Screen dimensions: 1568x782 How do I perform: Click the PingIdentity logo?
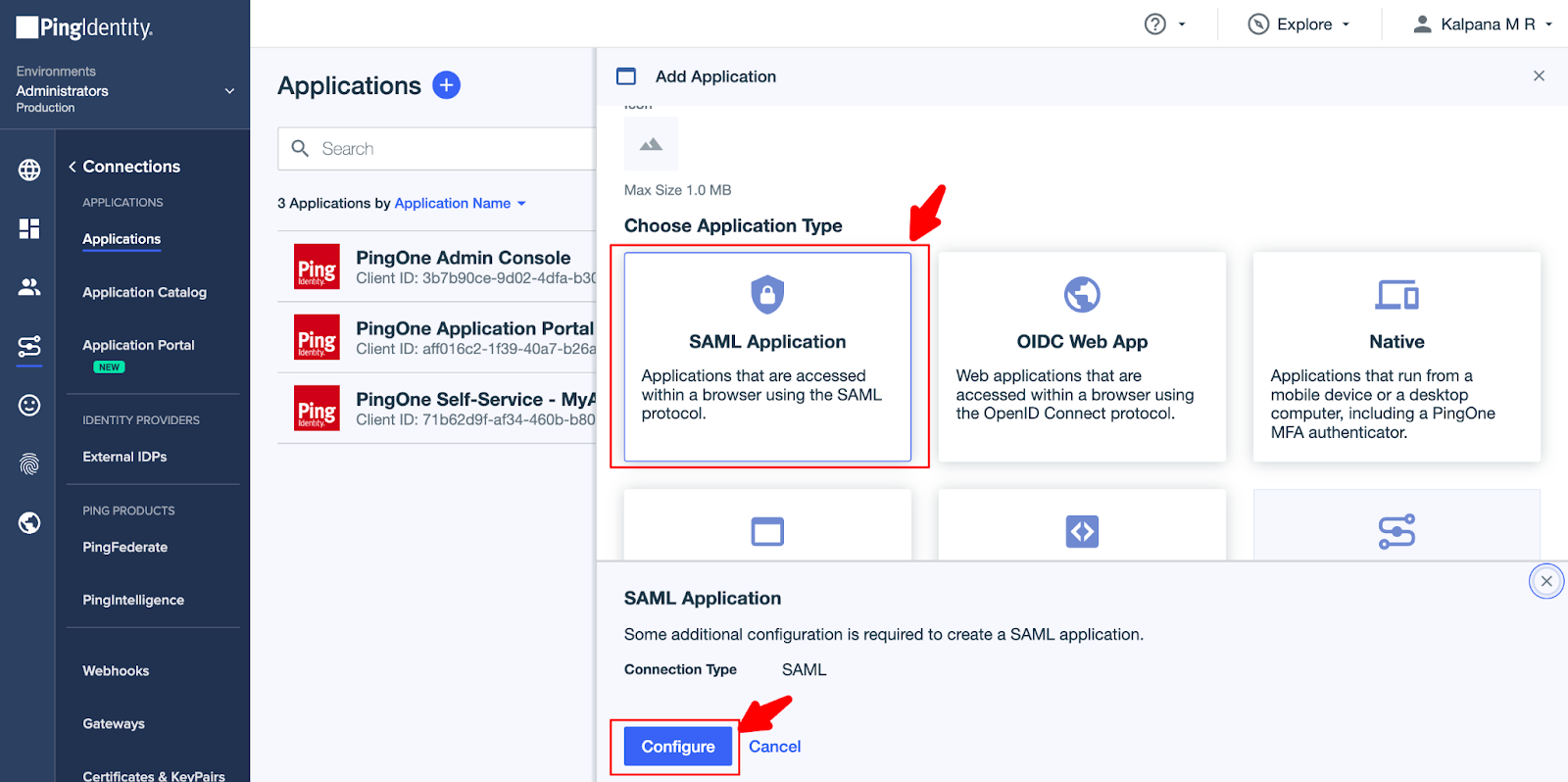pyautogui.click(x=84, y=27)
